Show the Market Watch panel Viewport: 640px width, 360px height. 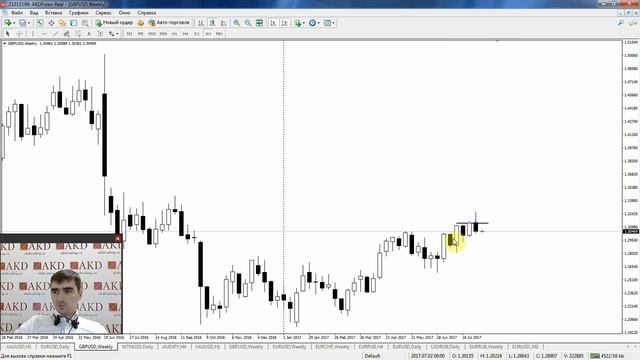coord(40,23)
